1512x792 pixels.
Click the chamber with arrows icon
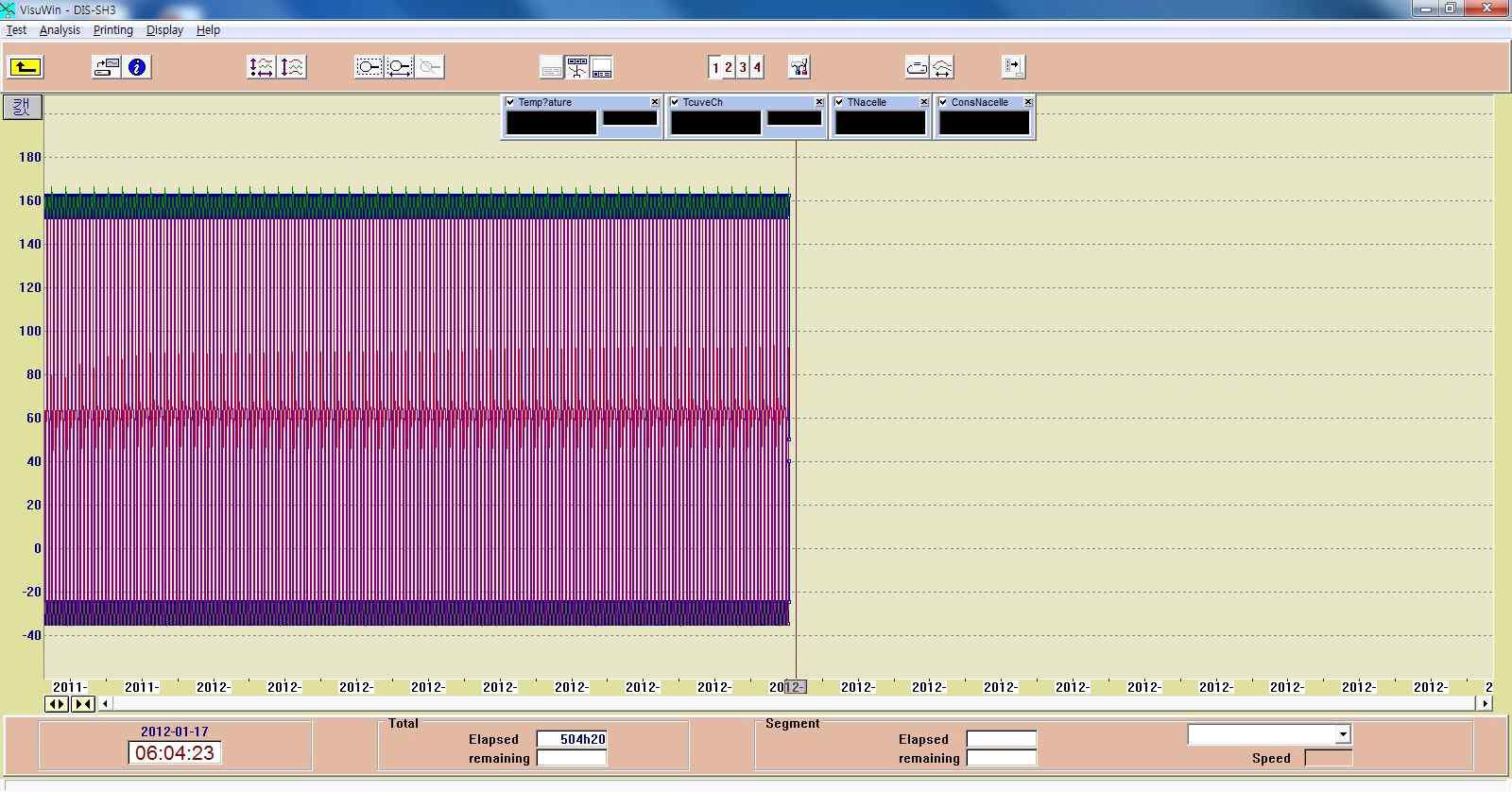point(942,67)
